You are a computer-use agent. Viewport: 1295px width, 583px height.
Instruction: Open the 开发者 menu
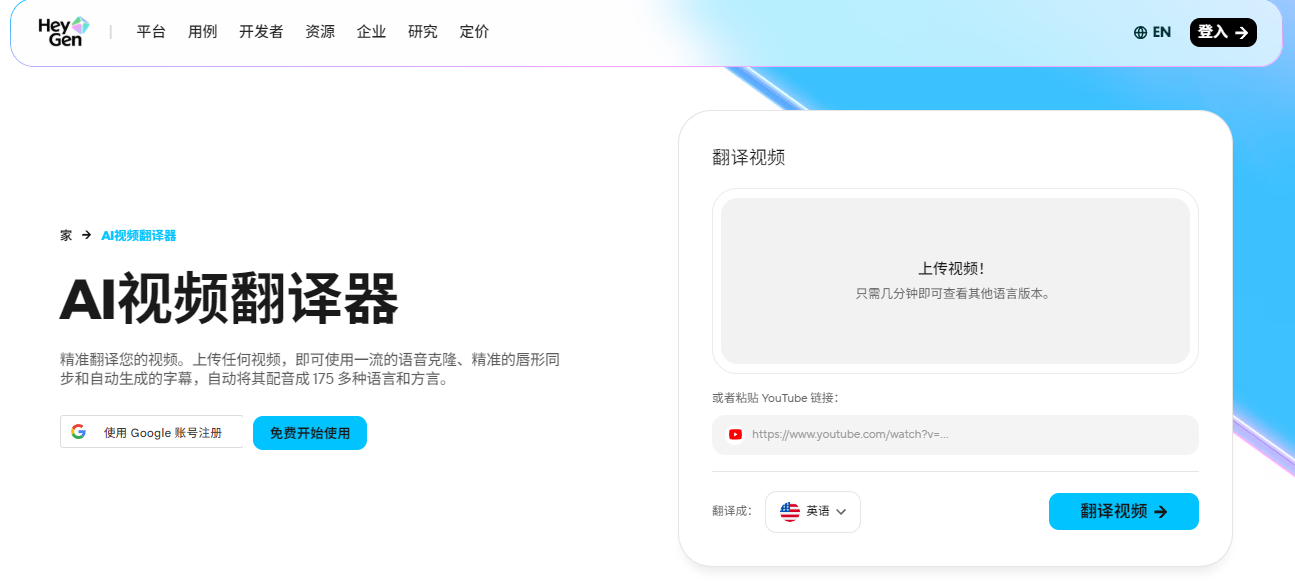coord(261,32)
